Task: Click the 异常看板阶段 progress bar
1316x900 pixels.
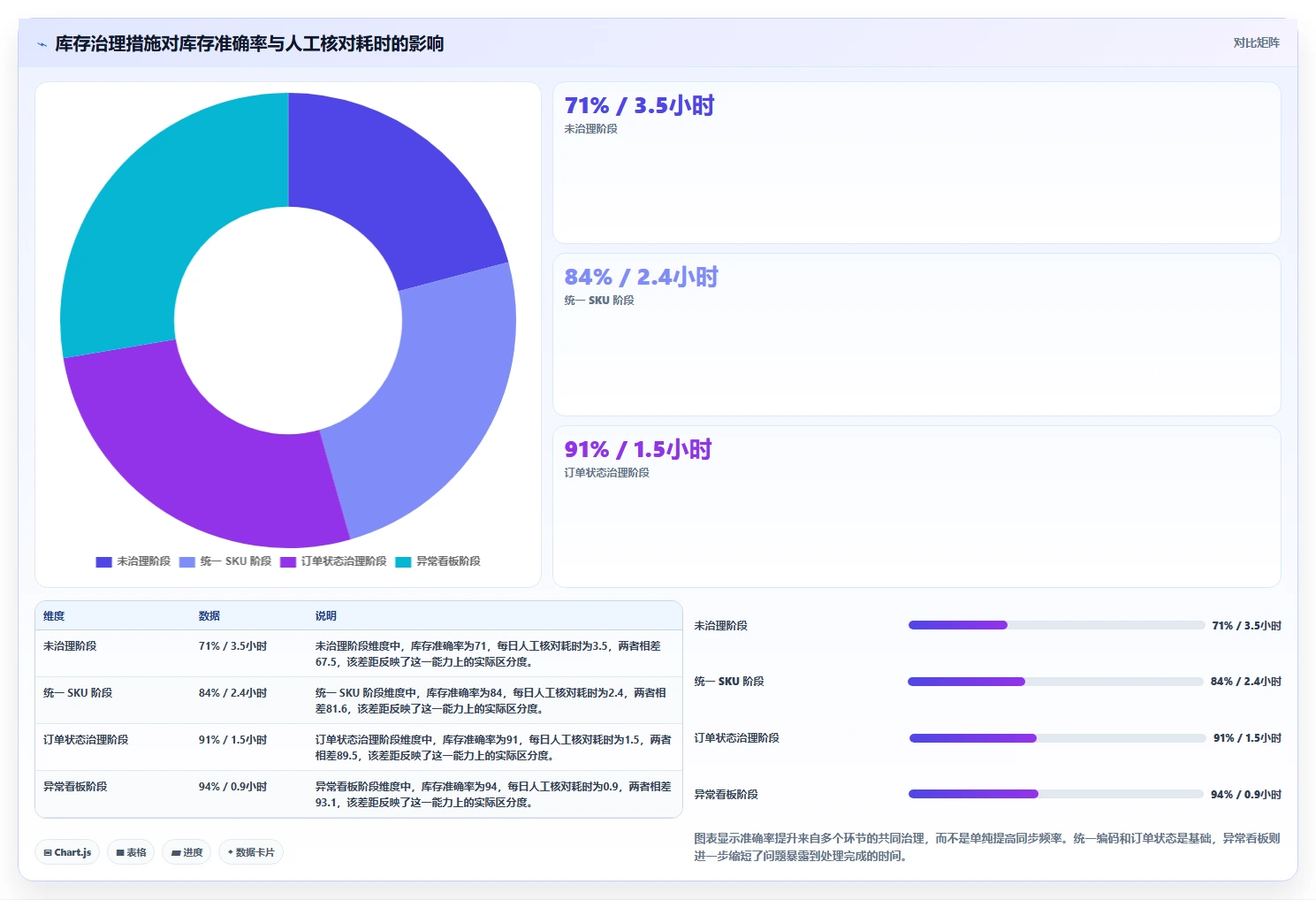Action: tap(1056, 794)
